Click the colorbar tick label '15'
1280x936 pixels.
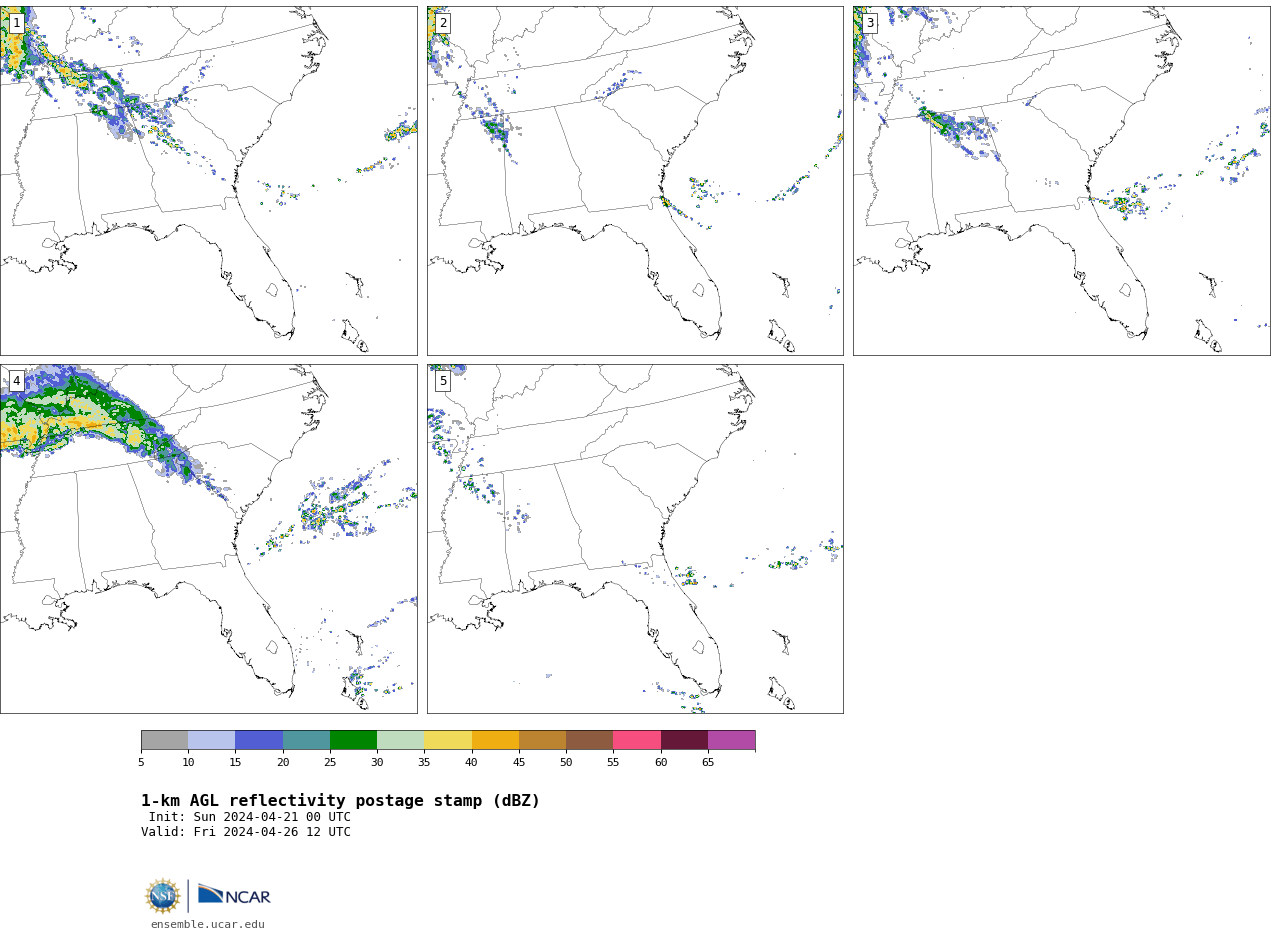(235, 763)
